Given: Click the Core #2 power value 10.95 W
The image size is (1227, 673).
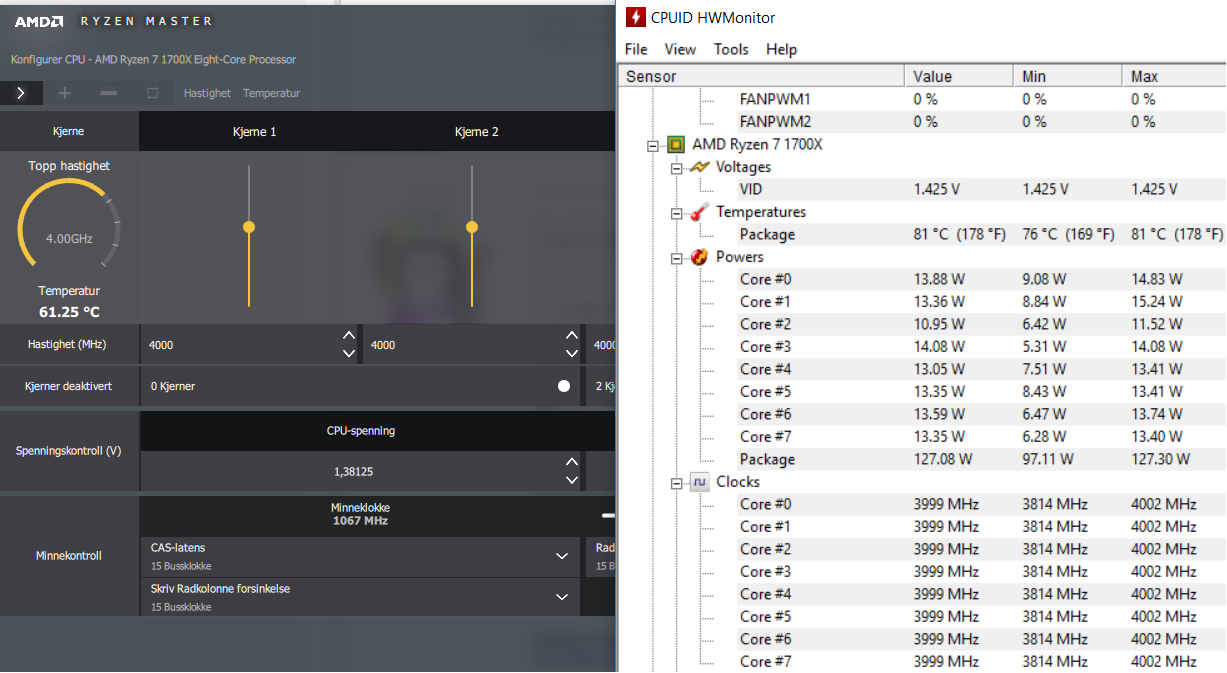Looking at the screenshot, I should 939,324.
